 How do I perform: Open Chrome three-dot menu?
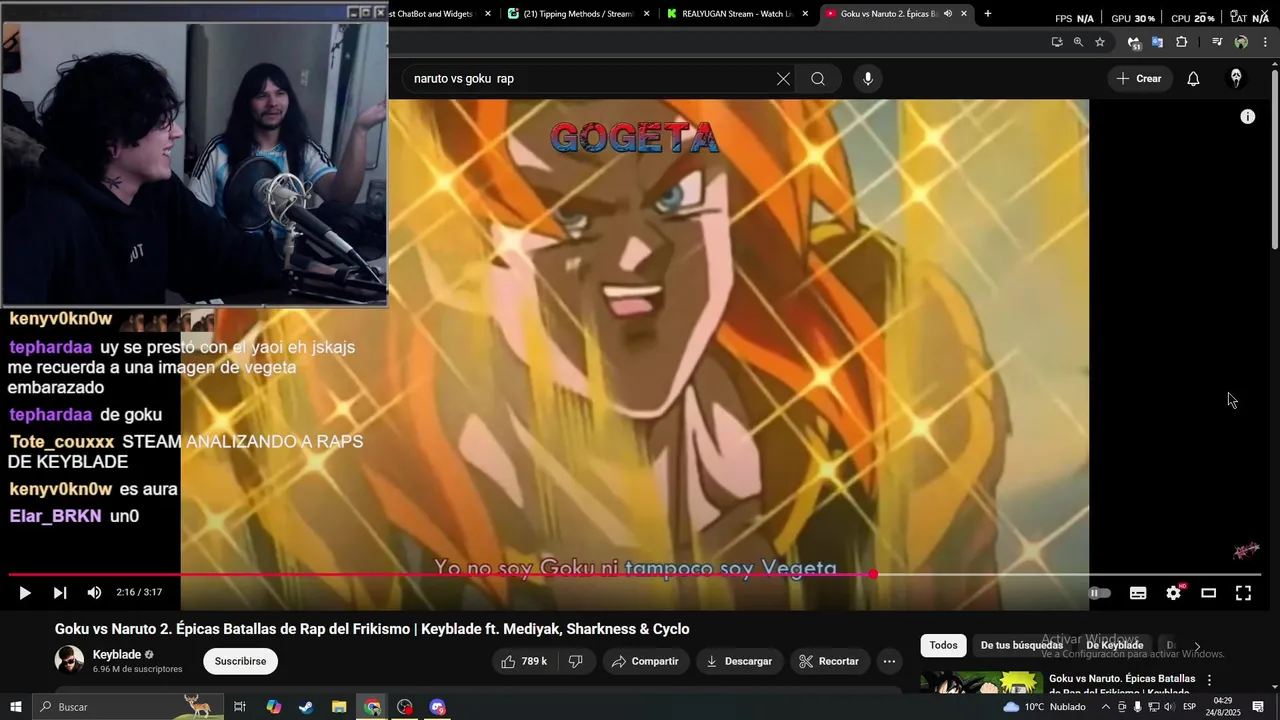pos(1266,42)
